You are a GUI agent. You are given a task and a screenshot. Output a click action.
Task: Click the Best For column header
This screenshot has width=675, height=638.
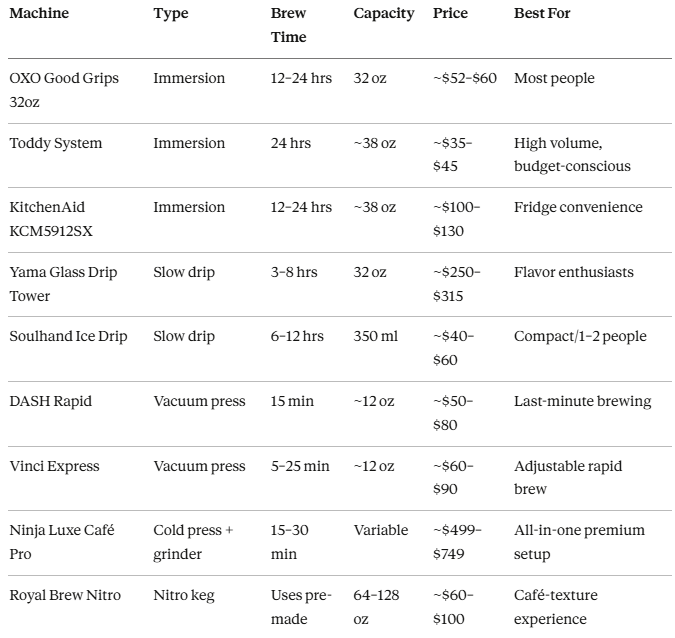pos(542,14)
